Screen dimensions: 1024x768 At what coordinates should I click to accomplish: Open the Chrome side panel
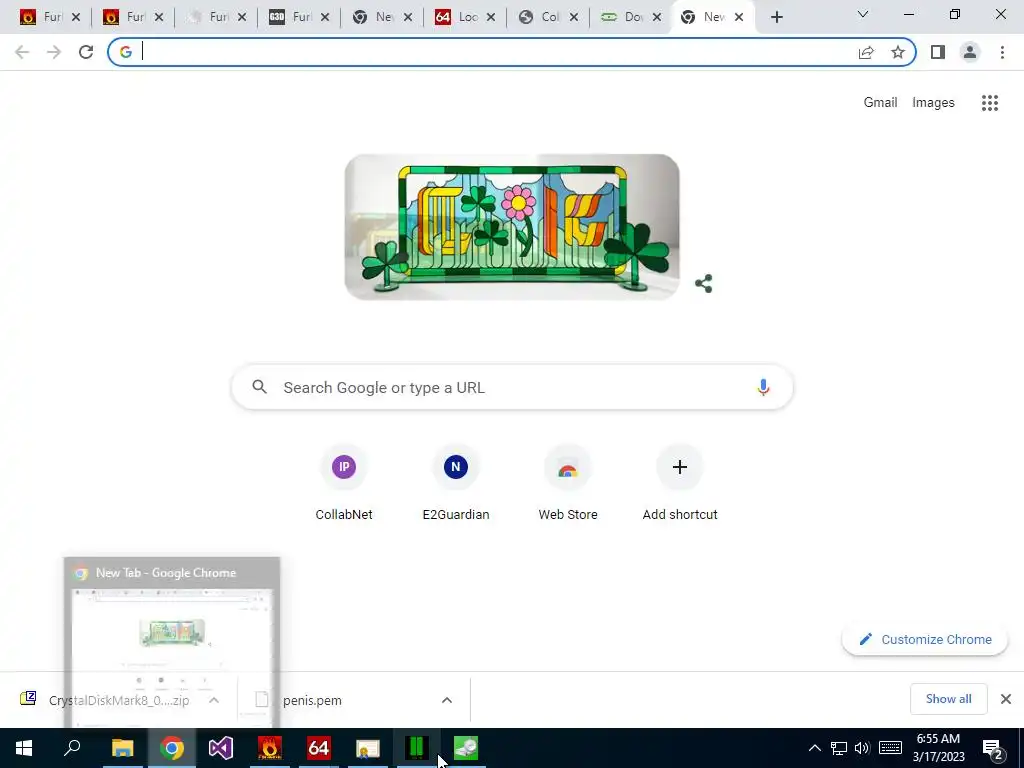point(938,52)
